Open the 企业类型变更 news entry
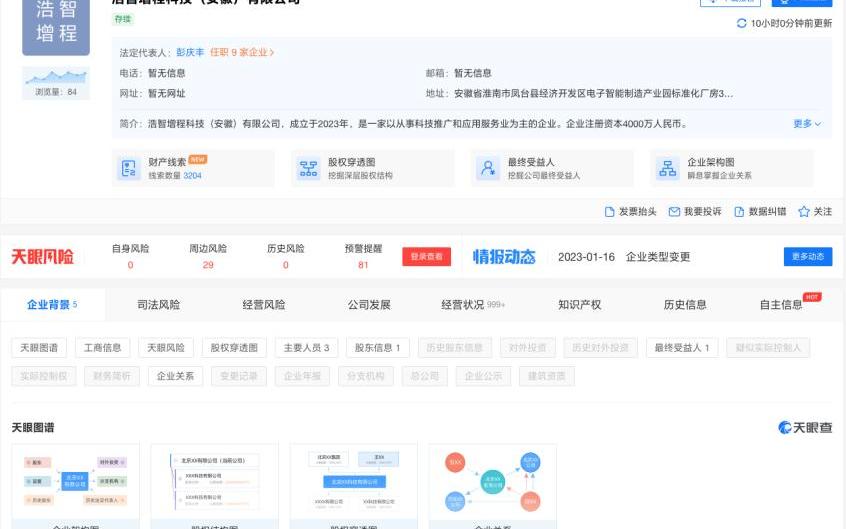 [658, 257]
